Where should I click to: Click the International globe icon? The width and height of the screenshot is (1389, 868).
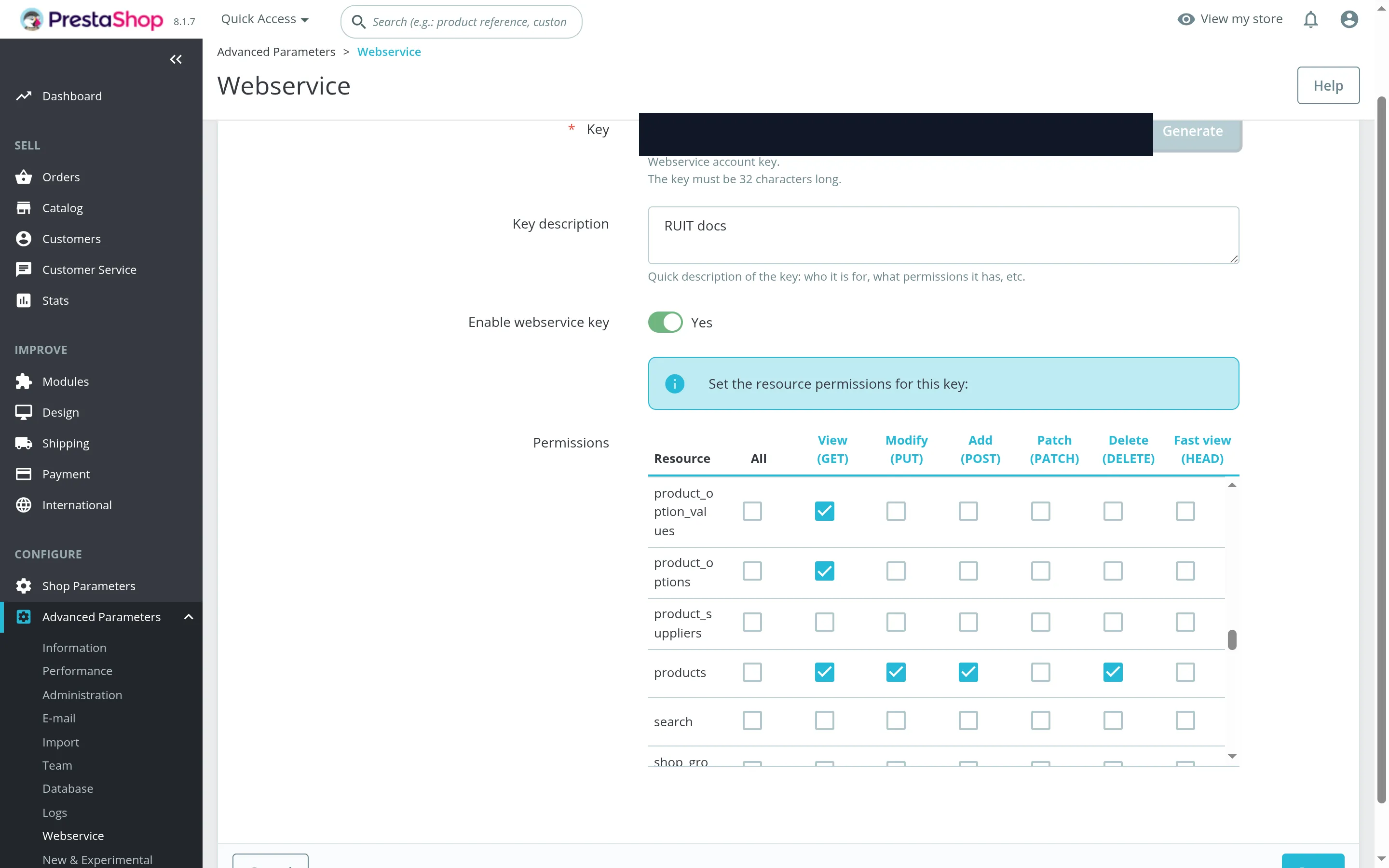tap(24, 504)
